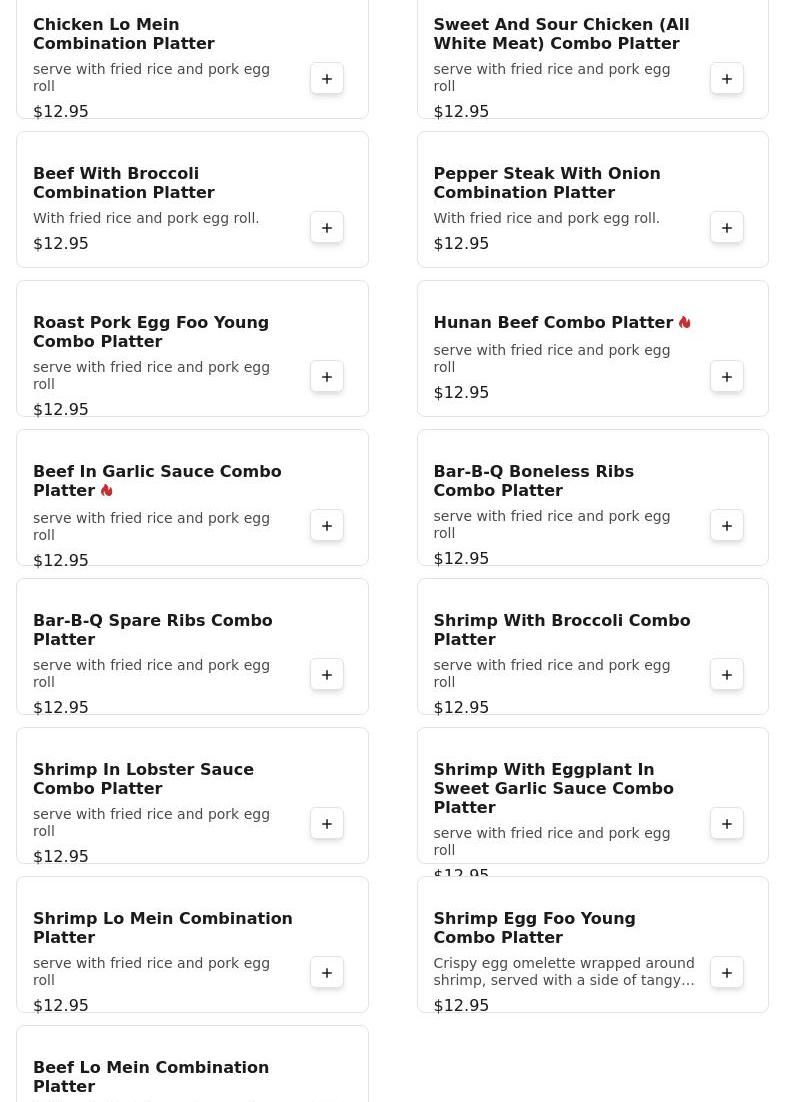This screenshot has height=1102, width=785.
Task: Add Shrimp Egg Foo Young Combo Platter
Action: coord(727,973)
